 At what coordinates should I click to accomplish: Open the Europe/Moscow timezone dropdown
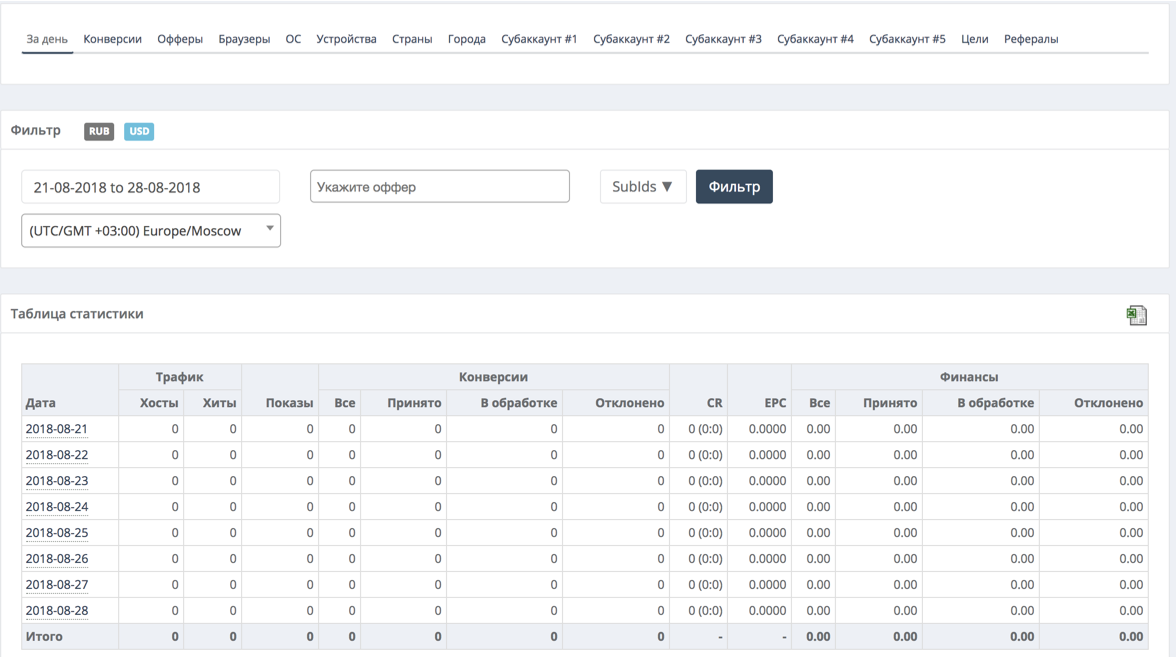[150, 231]
